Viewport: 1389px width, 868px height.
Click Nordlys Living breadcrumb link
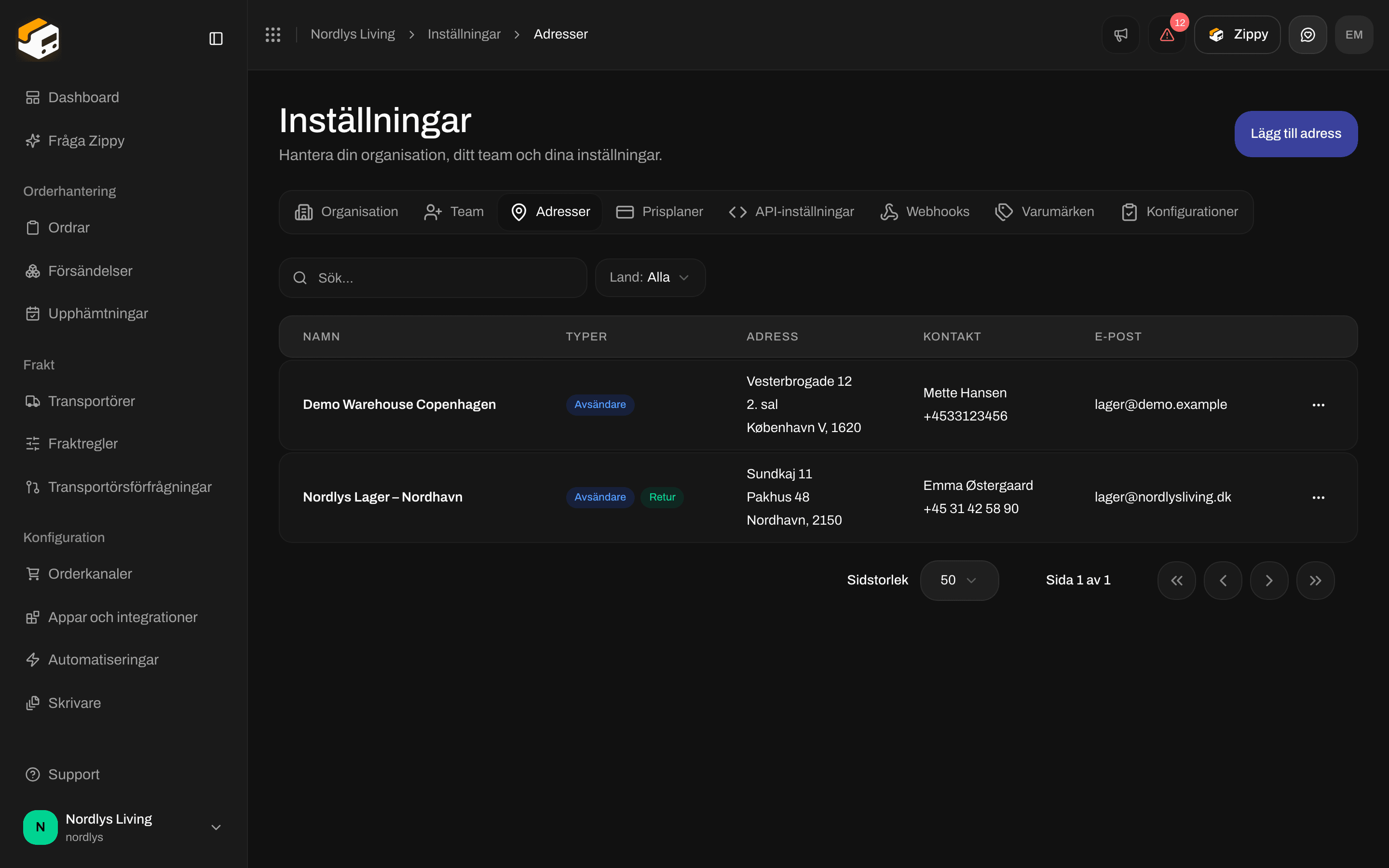click(353, 34)
